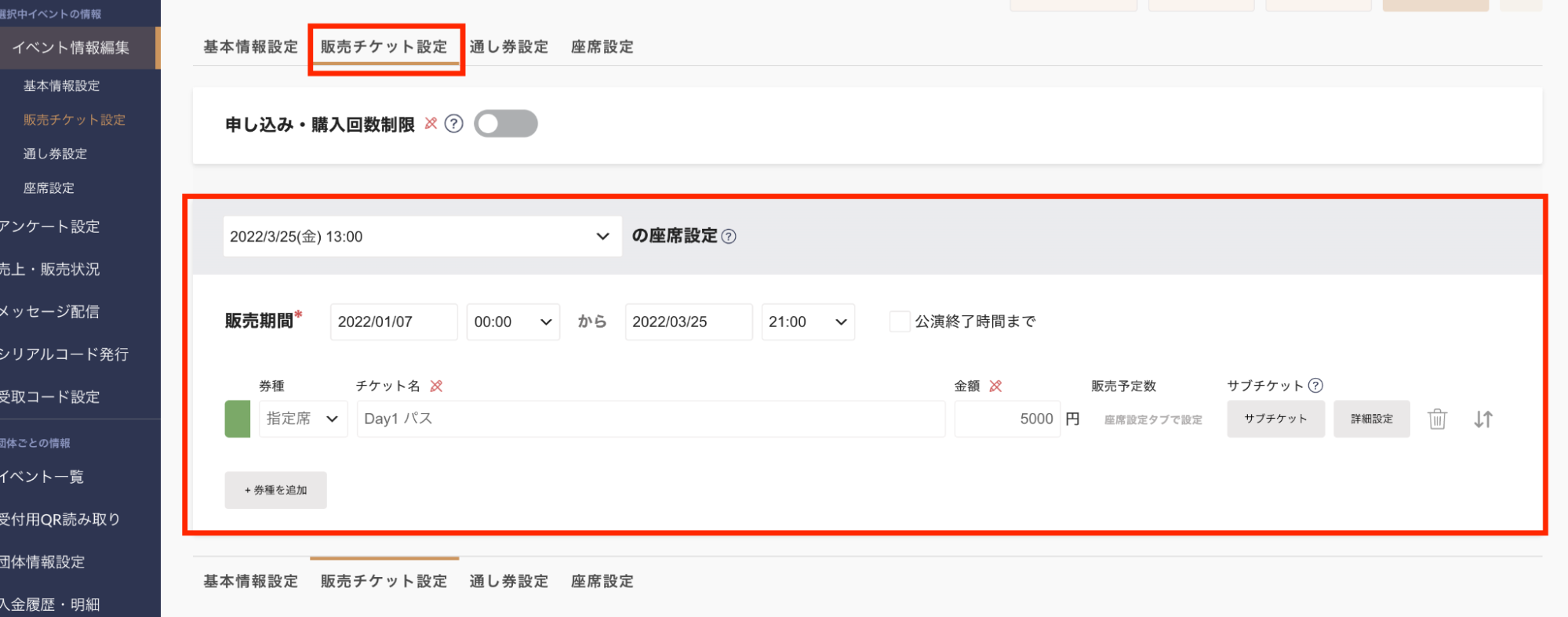Screen dimensions: 1568x617
Task: Open the 2022/3/25(金) 13:00 performance dropdown
Action: coord(422,236)
